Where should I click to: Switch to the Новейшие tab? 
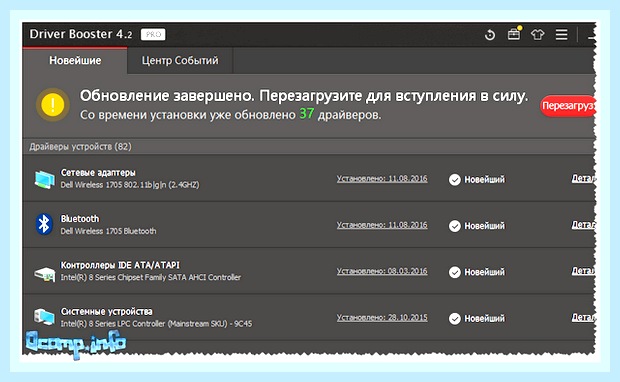[x=75, y=61]
